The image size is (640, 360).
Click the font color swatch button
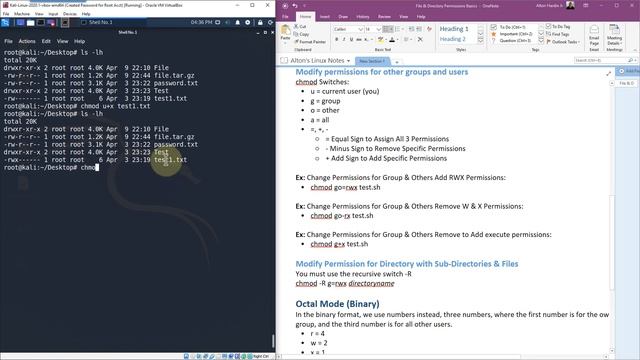point(392,40)
